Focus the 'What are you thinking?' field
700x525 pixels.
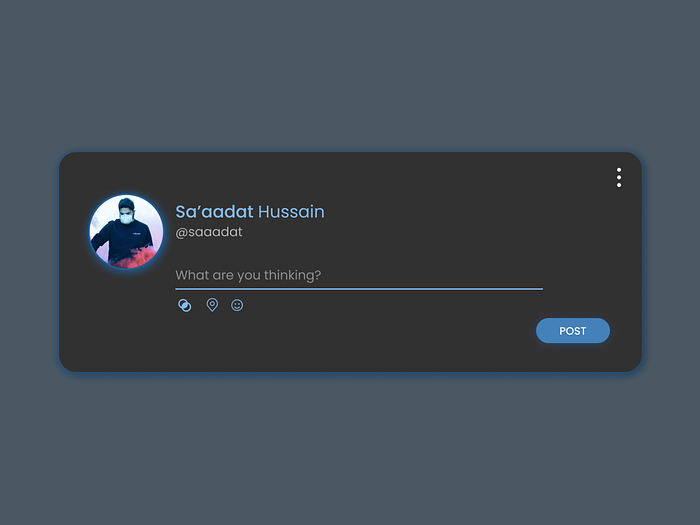(359, 275)
